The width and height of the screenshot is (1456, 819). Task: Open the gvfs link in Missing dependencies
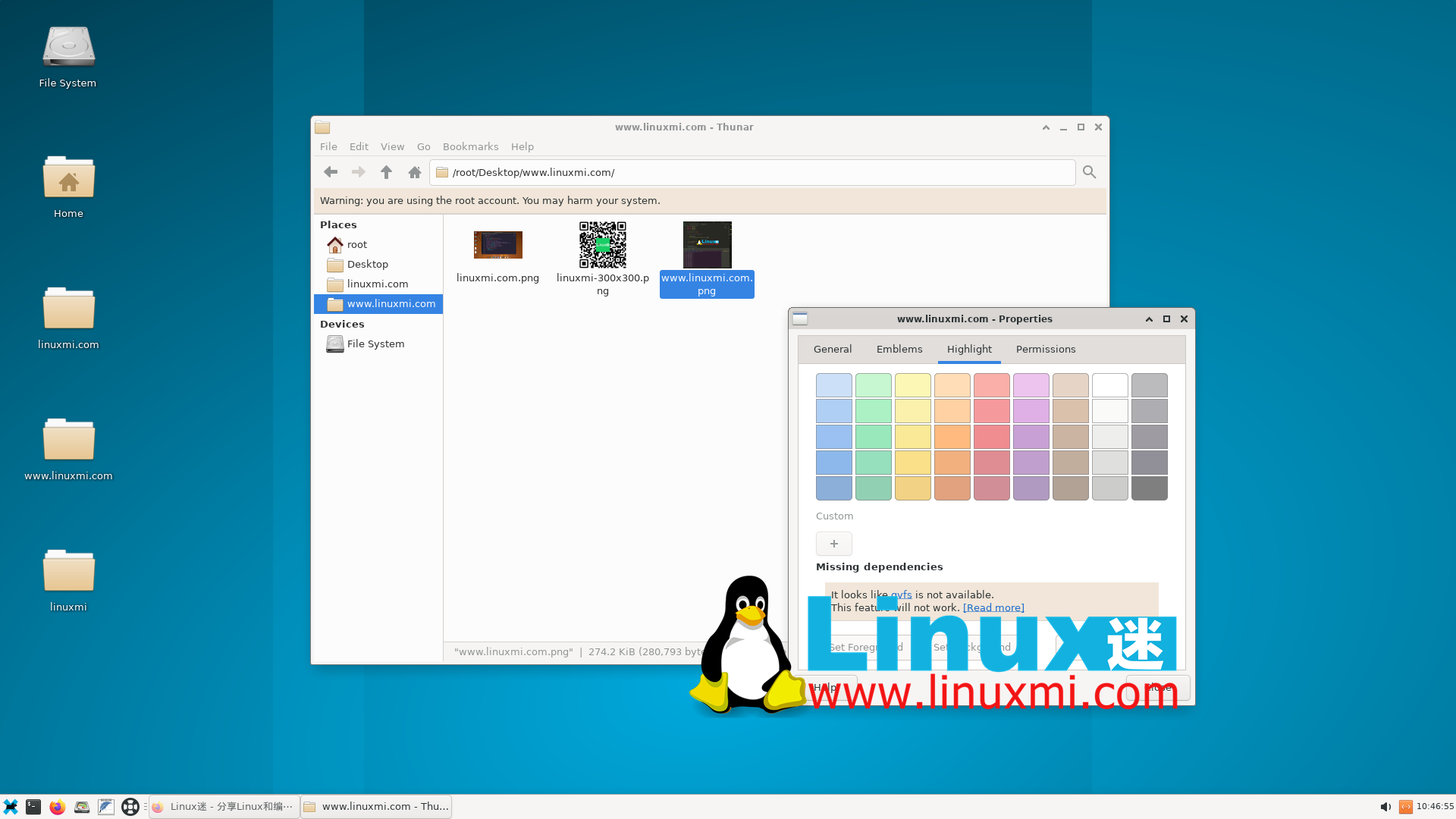901,595
